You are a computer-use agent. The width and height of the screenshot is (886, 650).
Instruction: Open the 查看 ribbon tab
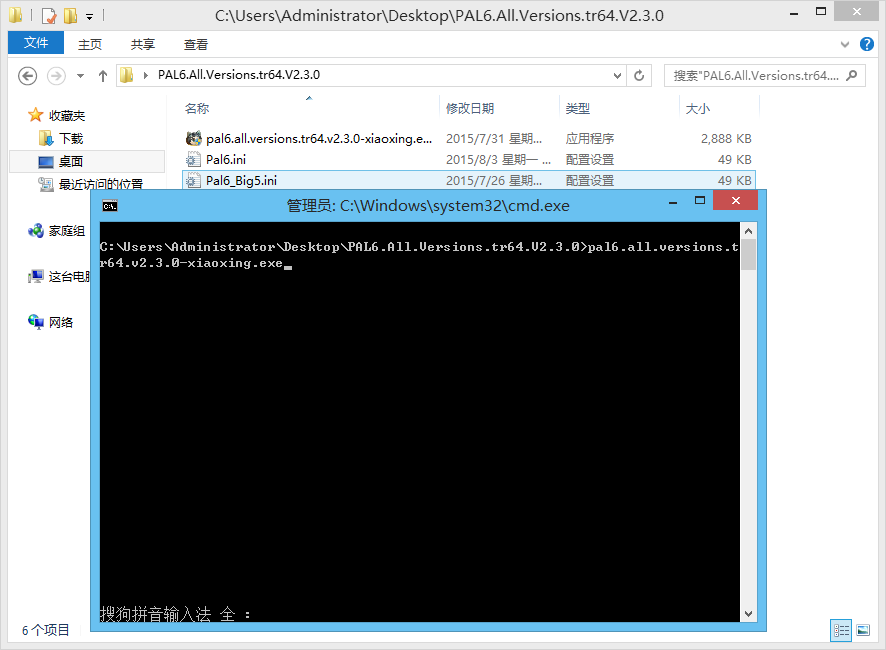click(x=196, y=44)
